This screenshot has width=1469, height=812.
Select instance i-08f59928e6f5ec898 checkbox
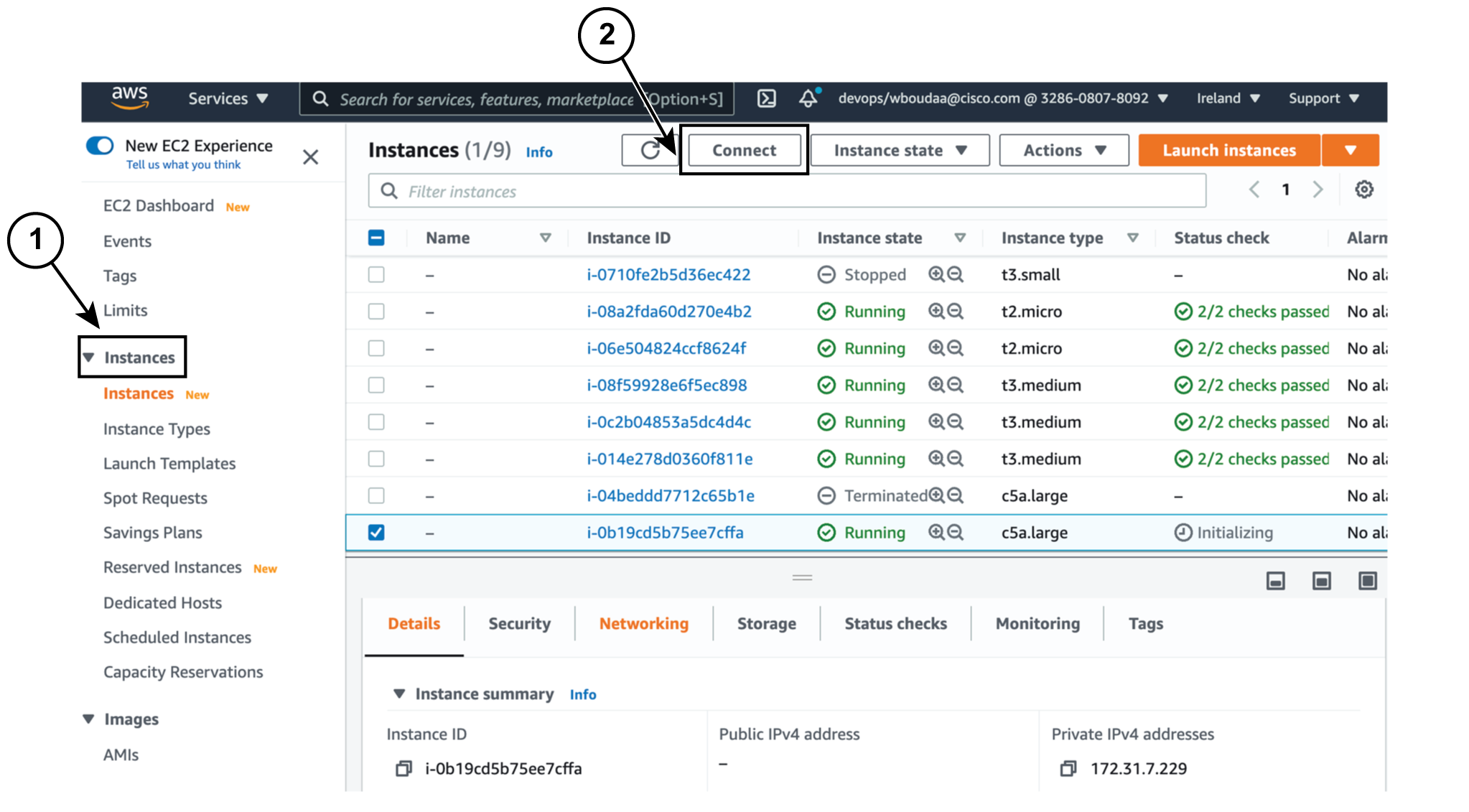click(376, 385)
